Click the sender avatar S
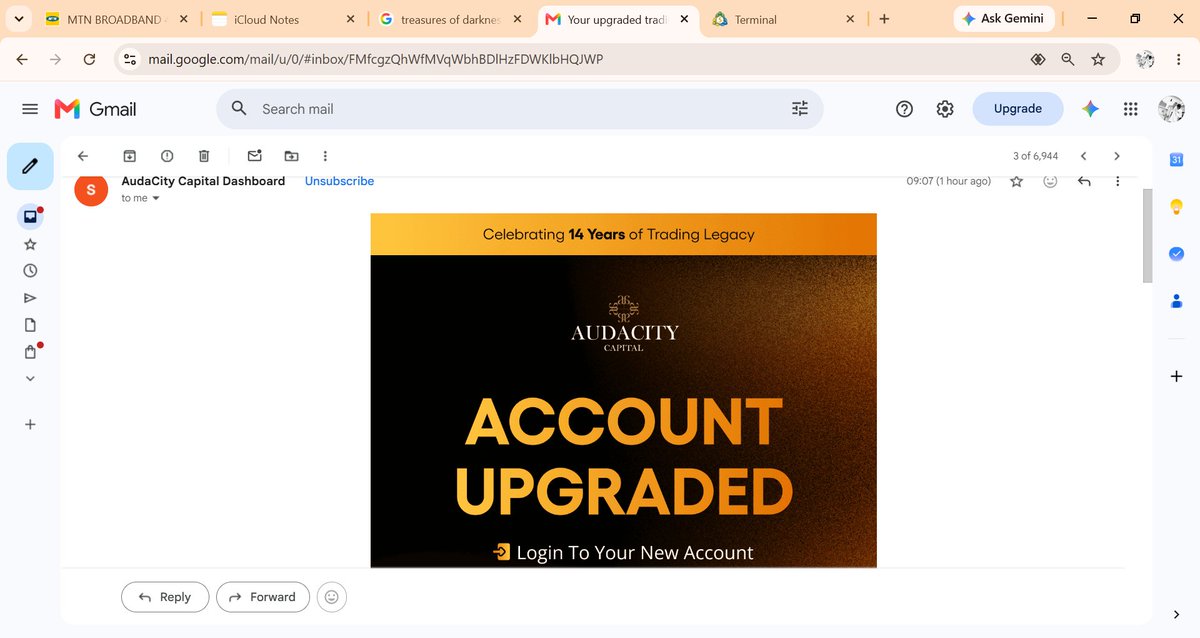The height and width of the screenshot is (638, 1200). pos(91,190)
